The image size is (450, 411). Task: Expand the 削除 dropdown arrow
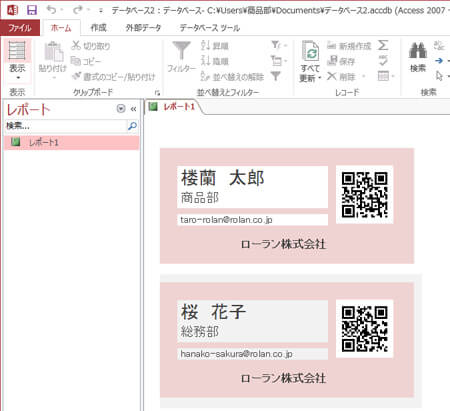click(363, 77)
